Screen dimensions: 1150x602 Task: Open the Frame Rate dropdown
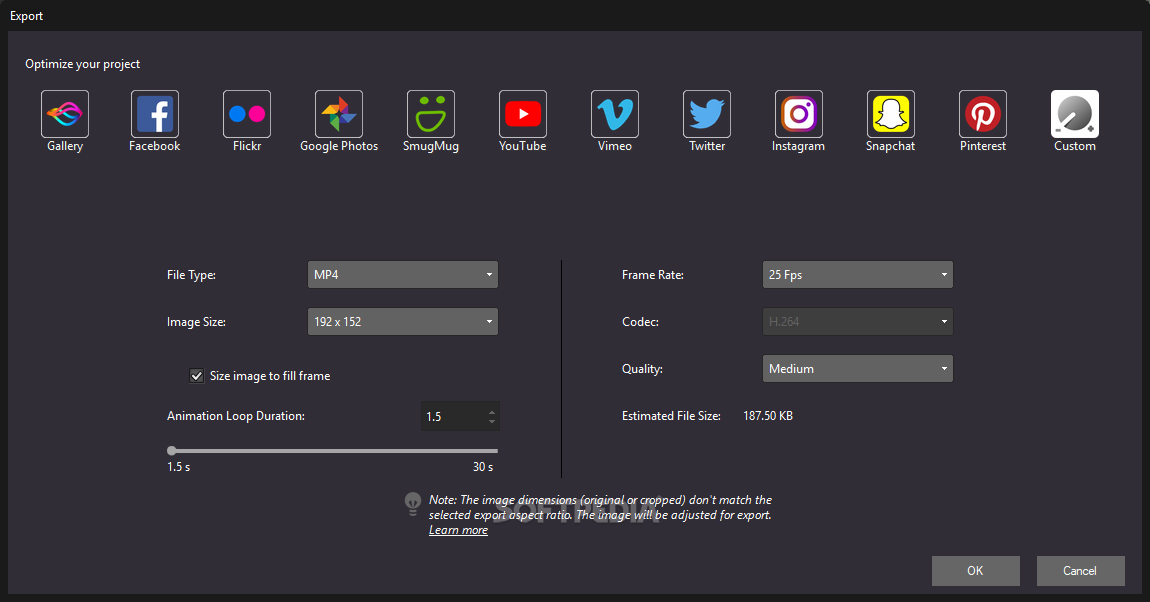pyautogui.click(x=857, y=274)
